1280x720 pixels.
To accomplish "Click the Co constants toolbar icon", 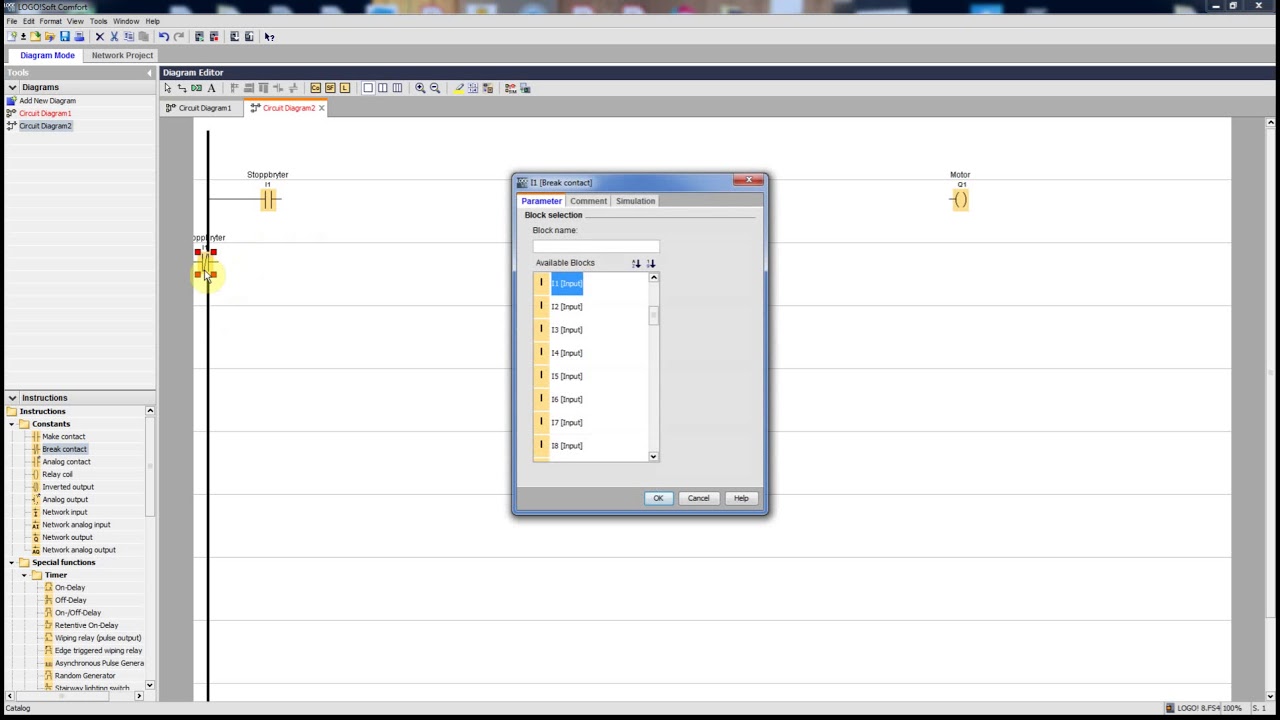I will pyautogui.click(x=315, y=88).
